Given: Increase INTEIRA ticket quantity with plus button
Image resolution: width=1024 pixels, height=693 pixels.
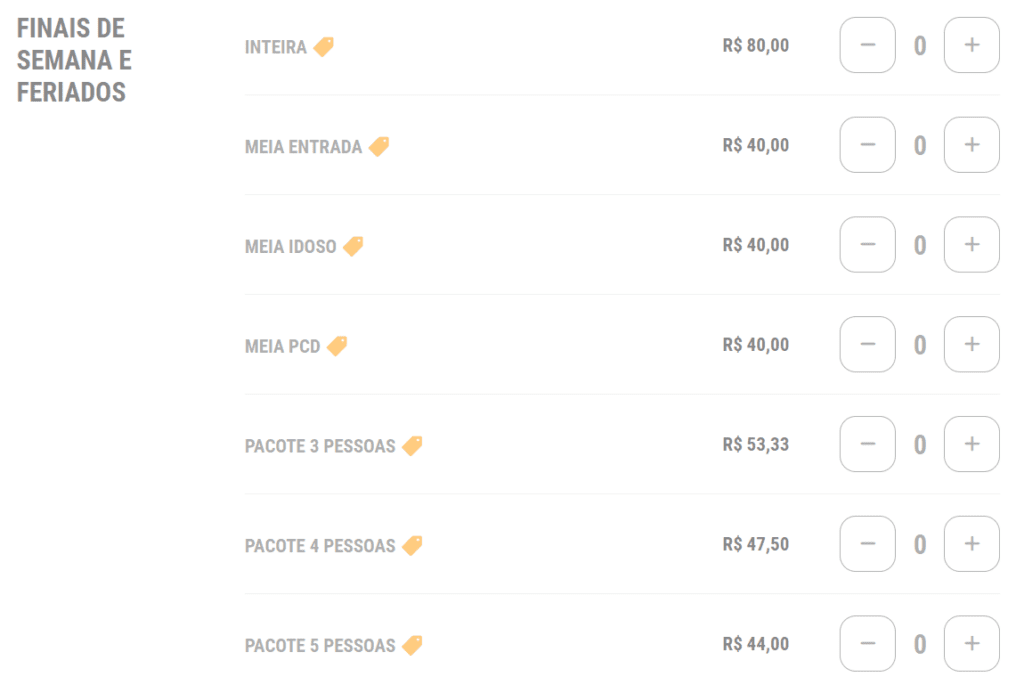Looking at the screenshot, I should [x=972, y=45].
